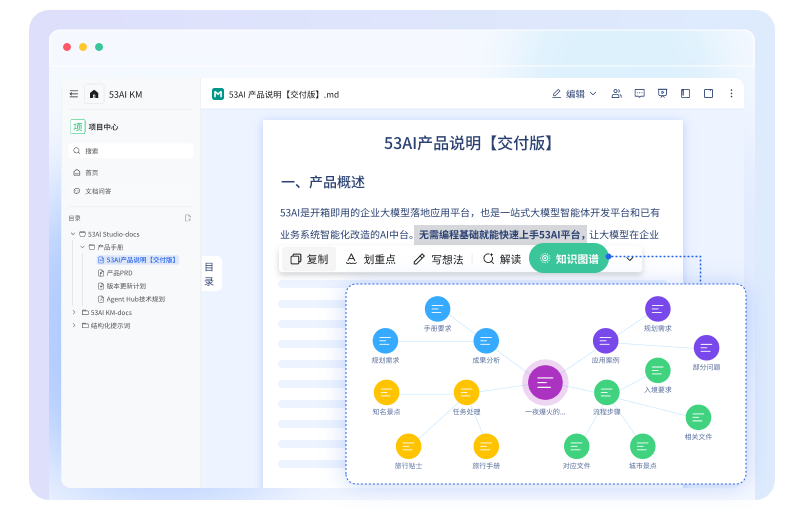Click the green M markdown file icon
This screenshot has width=805, height=520.
pos(218,94)
